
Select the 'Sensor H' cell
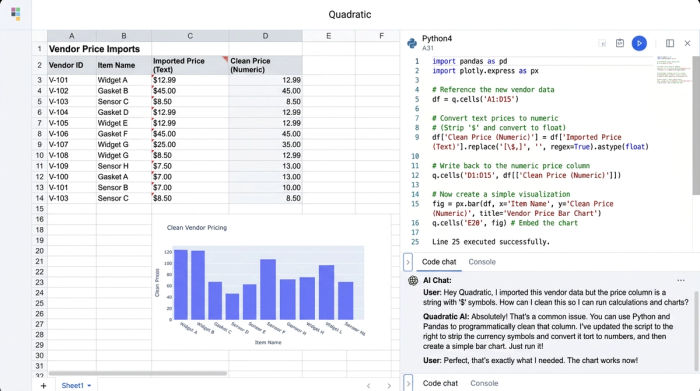pos(124,166)
